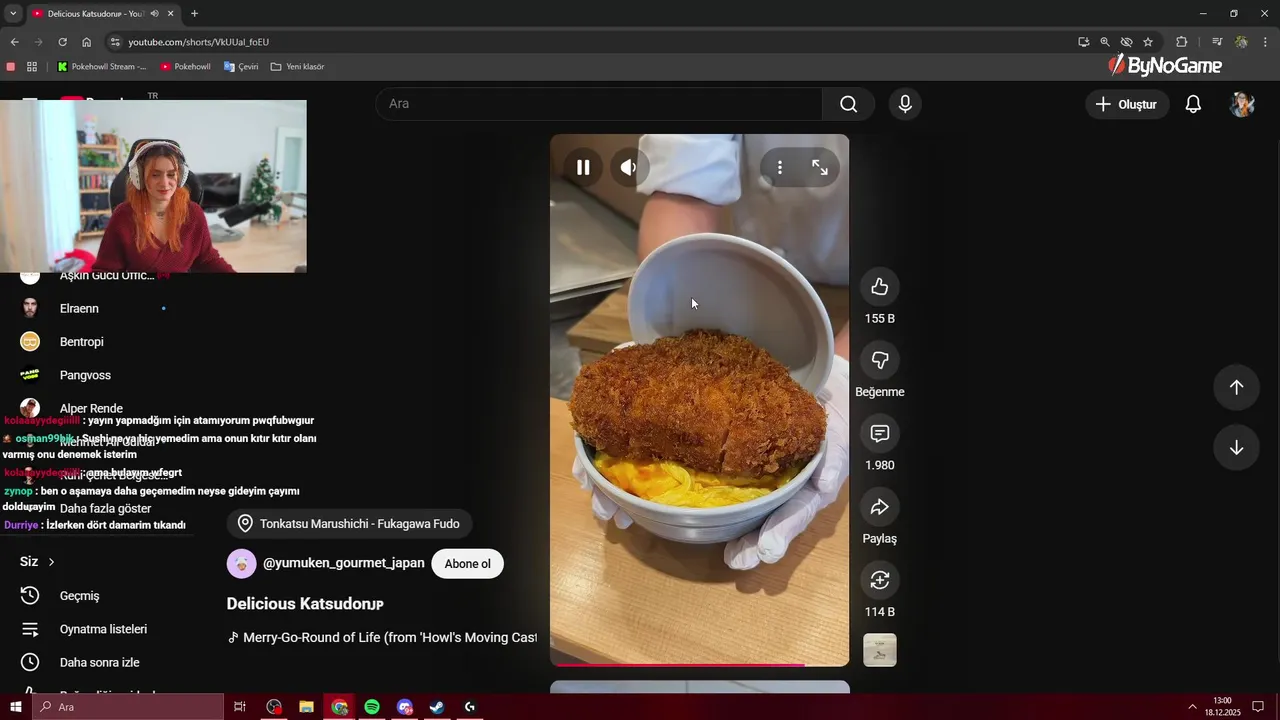Open the browser home page
This screenshot has width=1280, height=720.
[x=86, y=42]
